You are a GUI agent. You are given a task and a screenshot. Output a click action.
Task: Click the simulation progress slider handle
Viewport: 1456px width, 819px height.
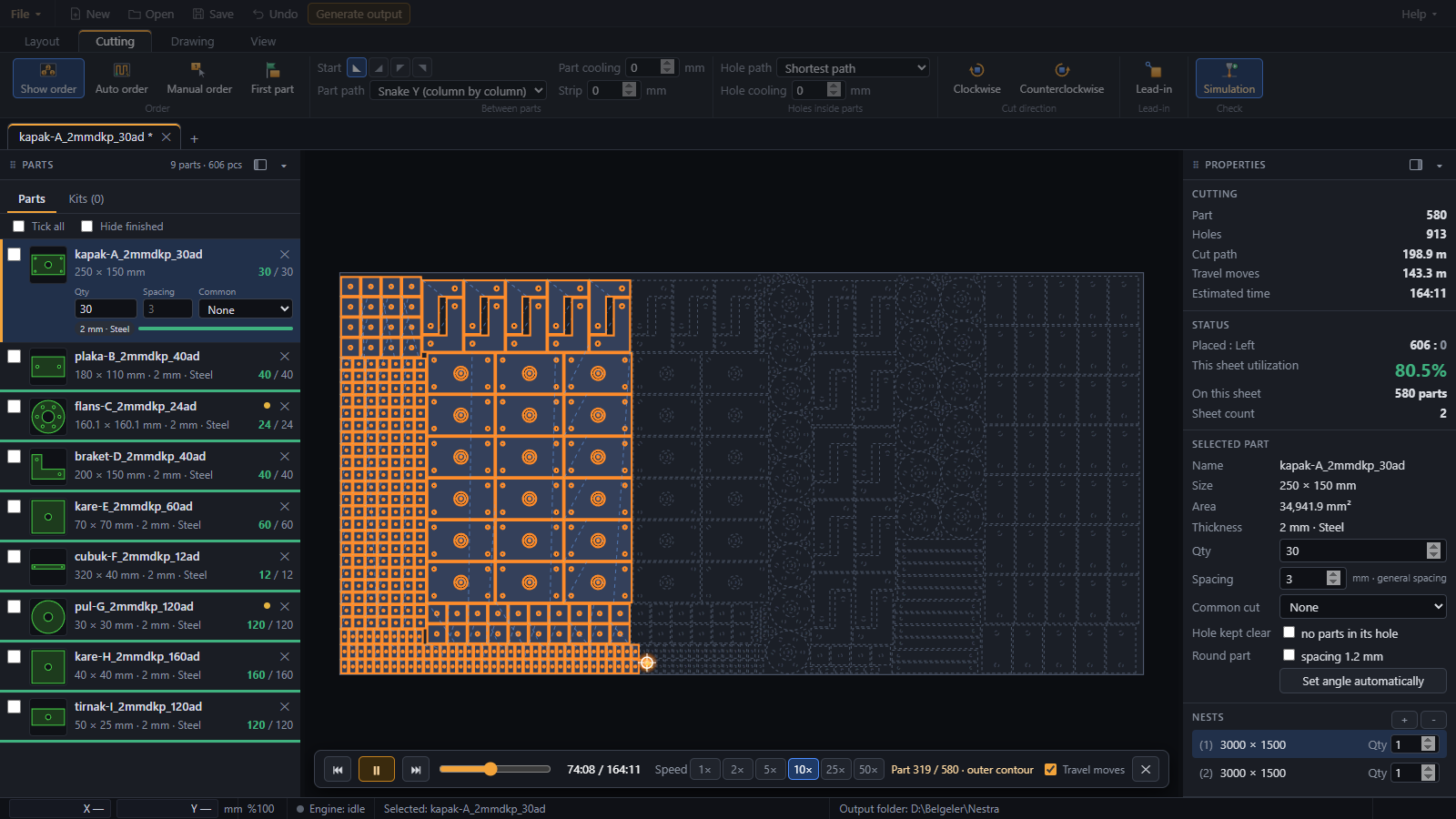[x=490, y=769]
